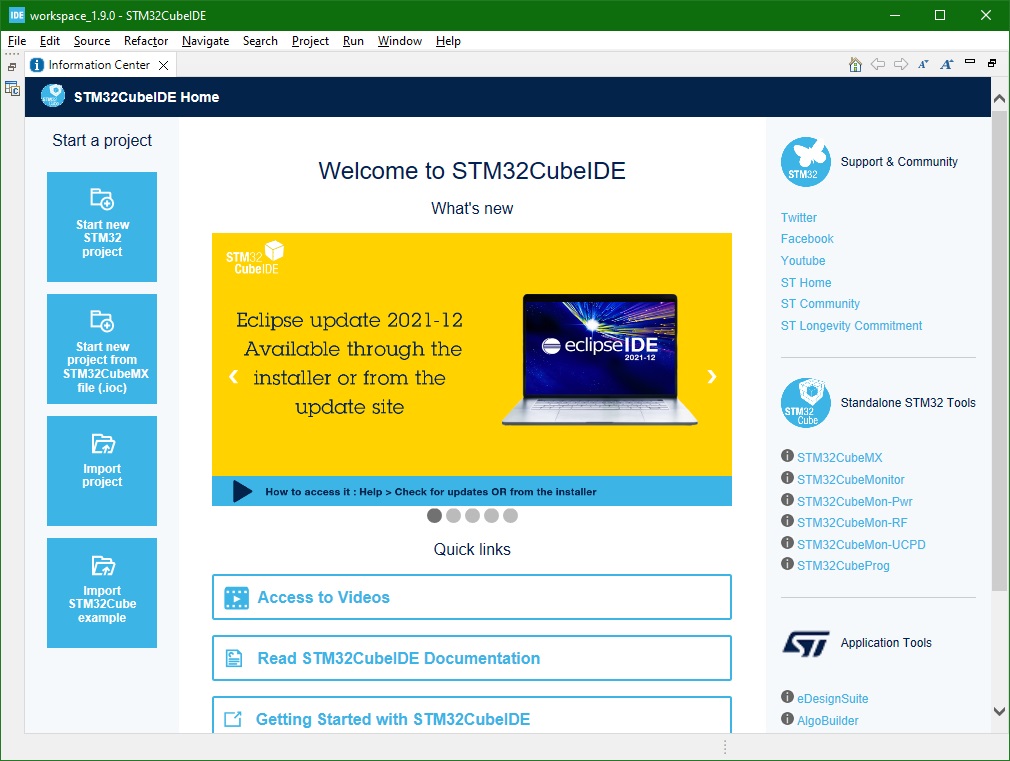Minimize the Information Center view
This screenshot has width=1010, height=761.
point(970,62)
